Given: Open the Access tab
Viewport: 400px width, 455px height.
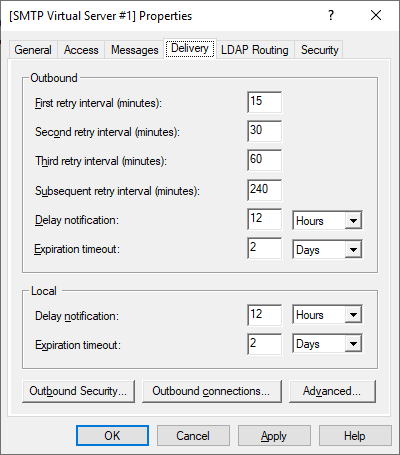Looking at the screenshot, I should 81,50.
